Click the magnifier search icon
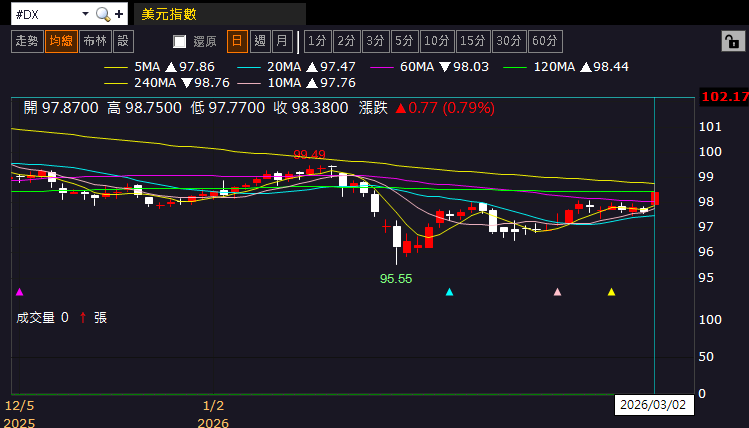Screen dimensions: 749x428 [103, 14]
